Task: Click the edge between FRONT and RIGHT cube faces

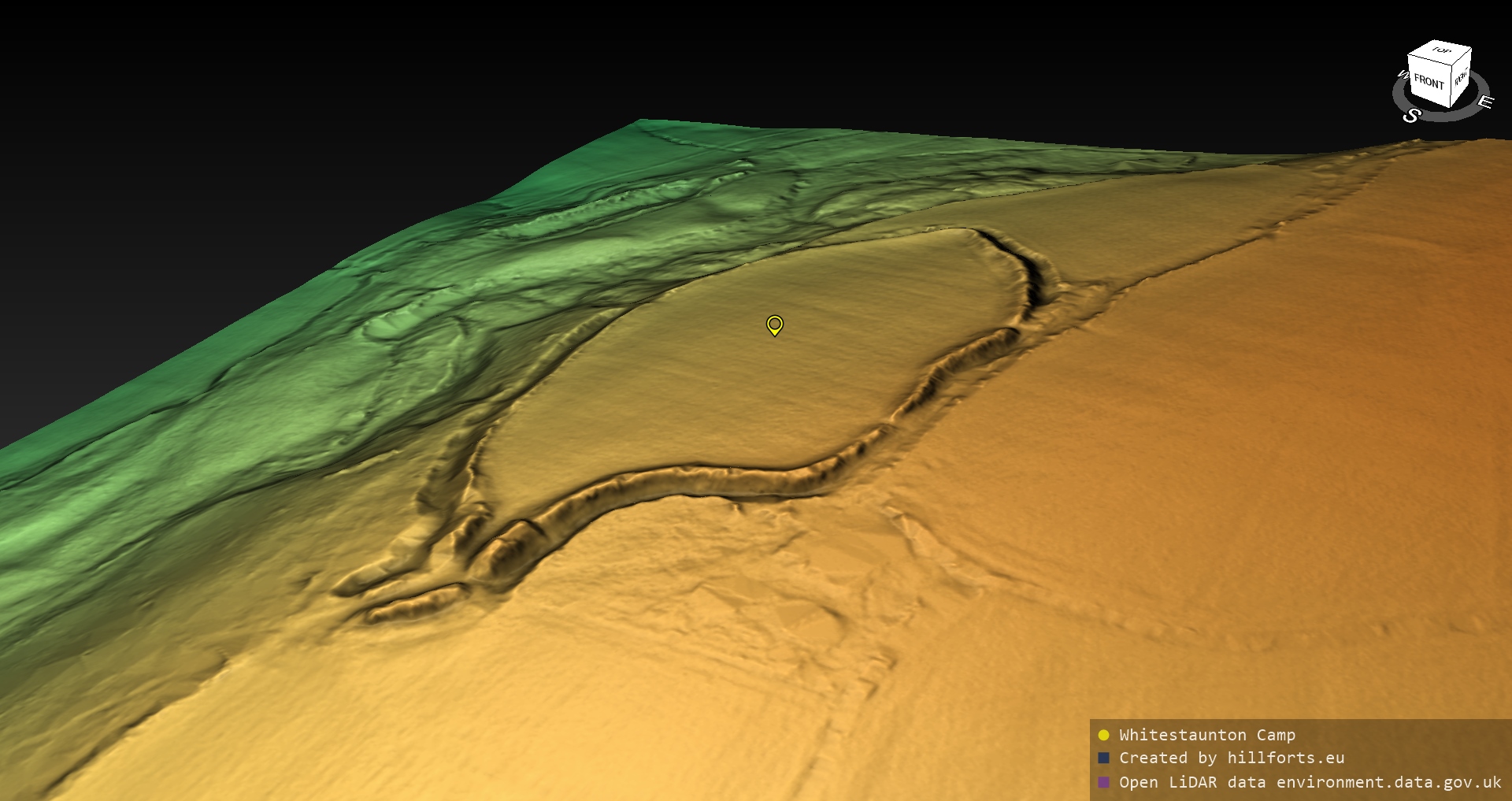Action: click(x=1451, y=88)
